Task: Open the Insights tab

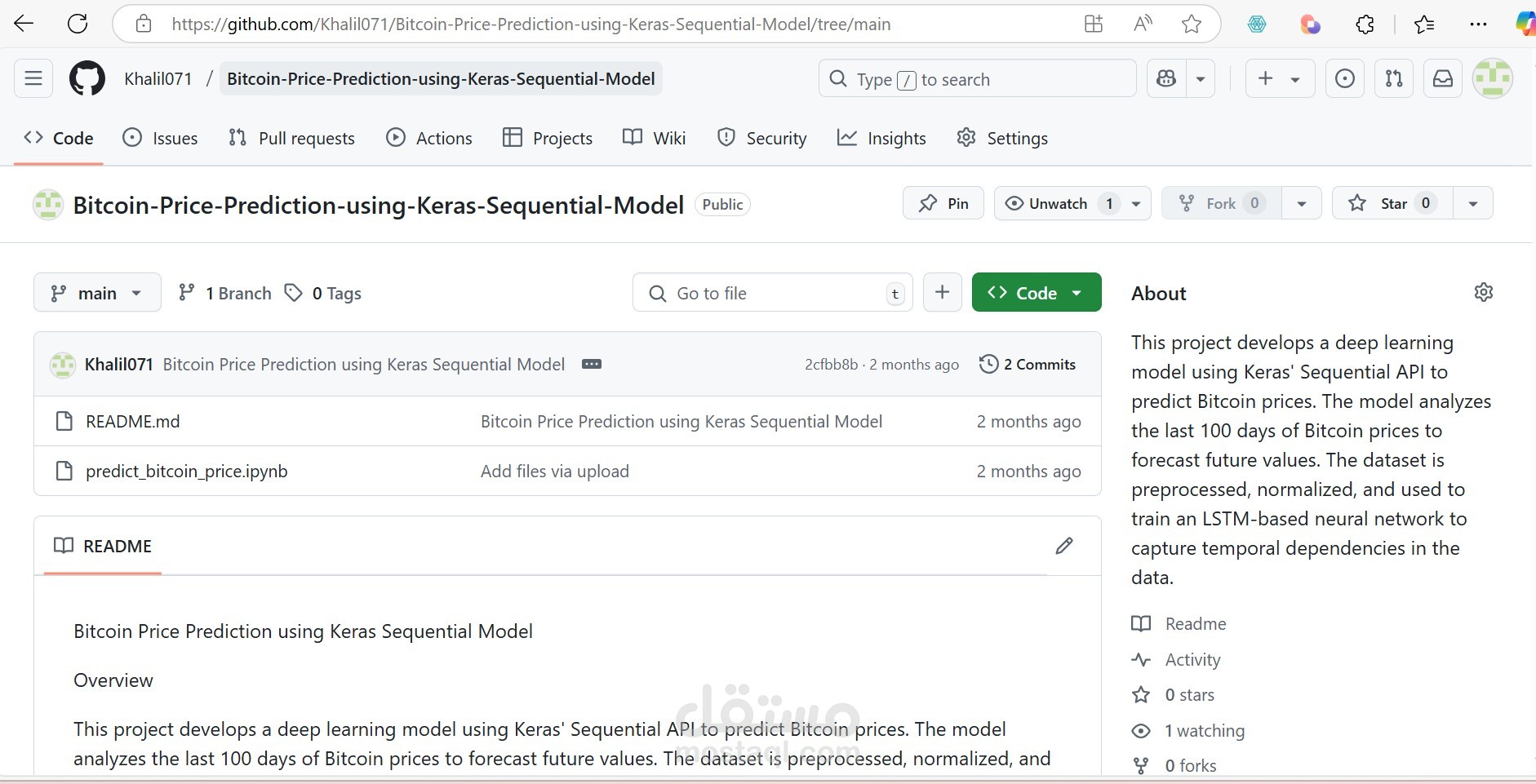Action: (x=881, y=138)
